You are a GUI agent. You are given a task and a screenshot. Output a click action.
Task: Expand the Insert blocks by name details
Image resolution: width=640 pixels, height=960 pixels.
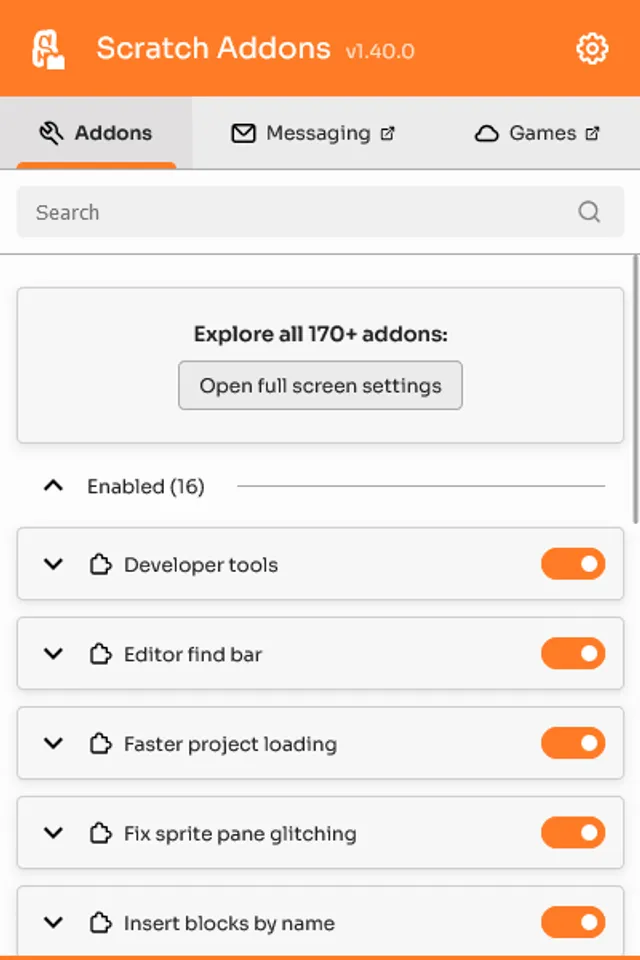pos(54,923)
